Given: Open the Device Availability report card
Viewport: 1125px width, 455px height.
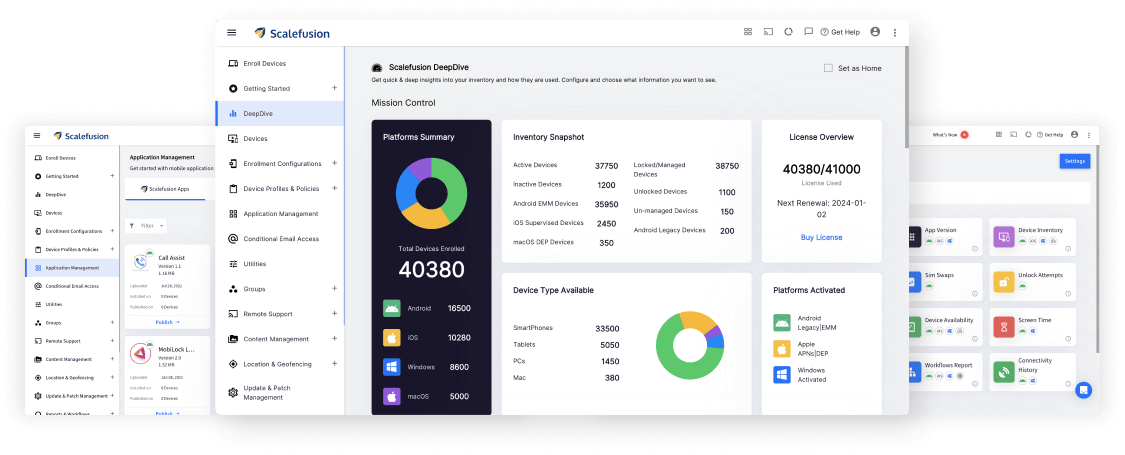Looking at the screenshot, I should pos(945,327).
